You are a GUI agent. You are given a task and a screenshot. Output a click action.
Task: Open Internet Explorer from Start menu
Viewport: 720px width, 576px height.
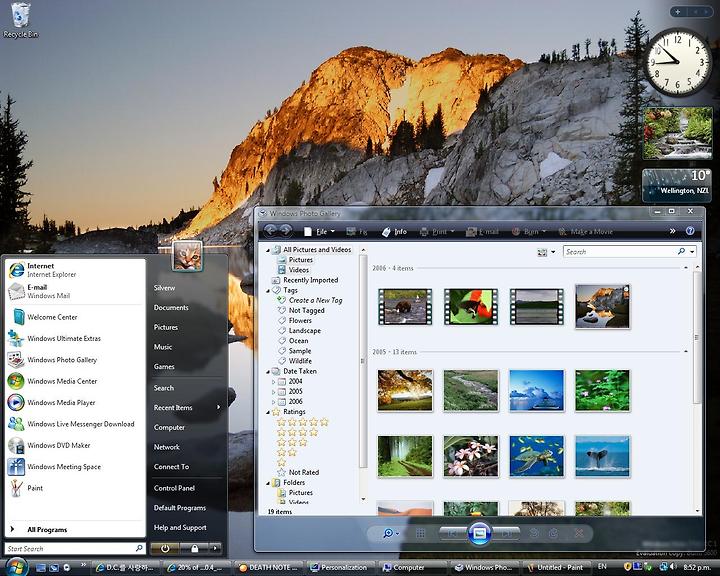coord(75,270)
